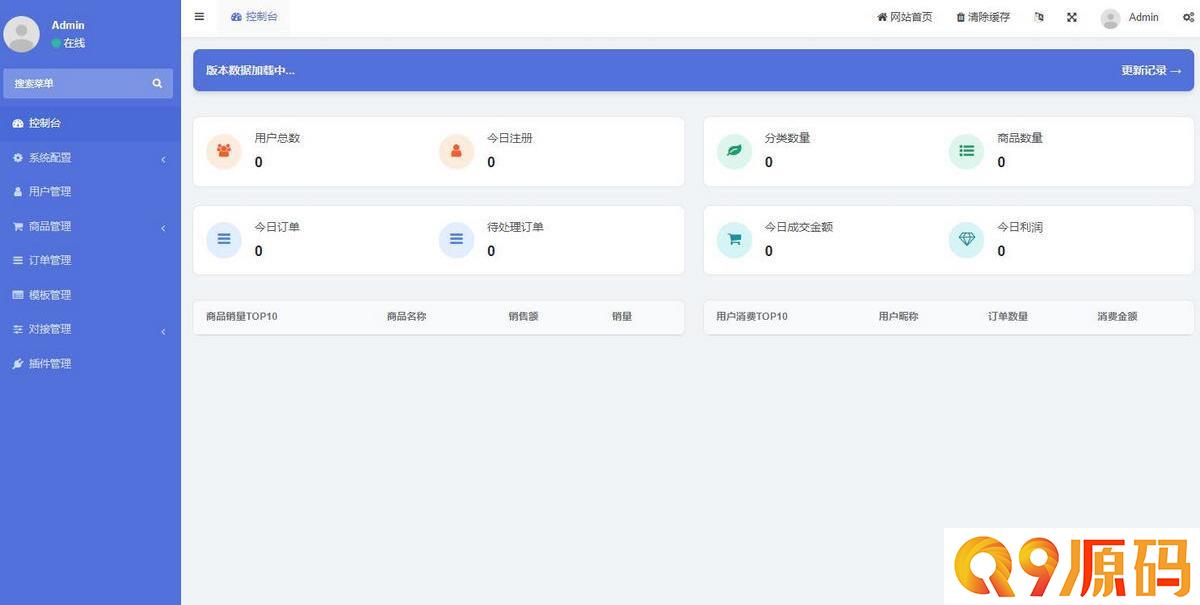Image resolution: width=1200 pixels, height=605 pixels.
Task: Click the 消费金额 column header
Action: tap(1117, 317)
